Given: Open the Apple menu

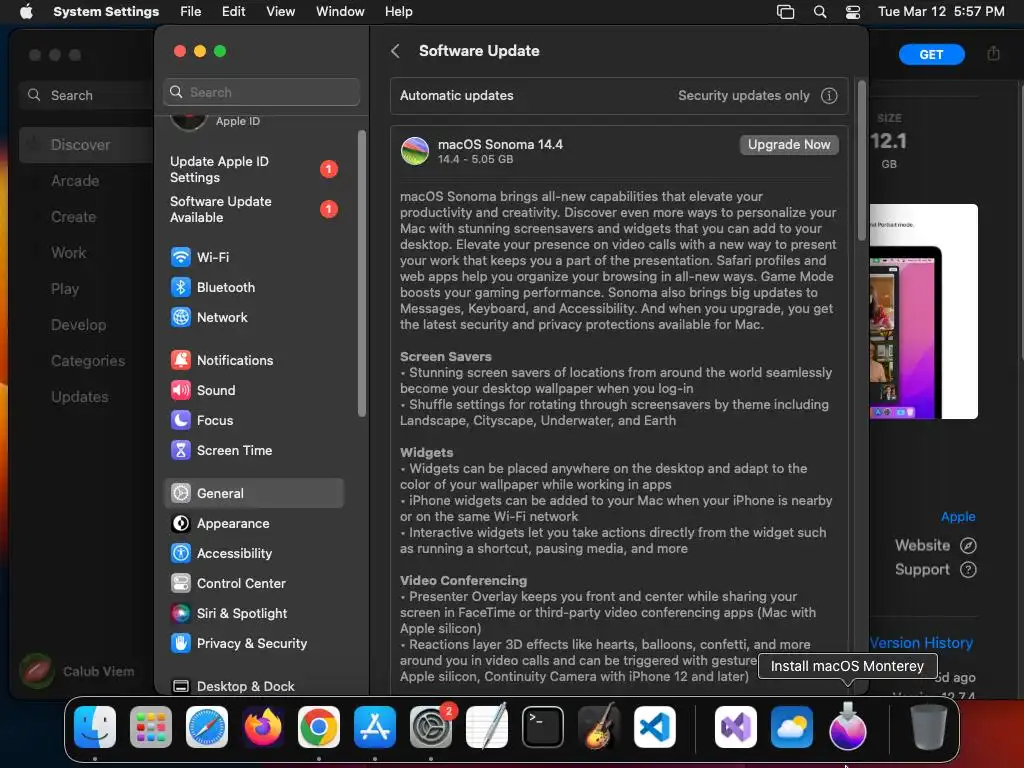Looking at the screenshot, I should point(26,12).
